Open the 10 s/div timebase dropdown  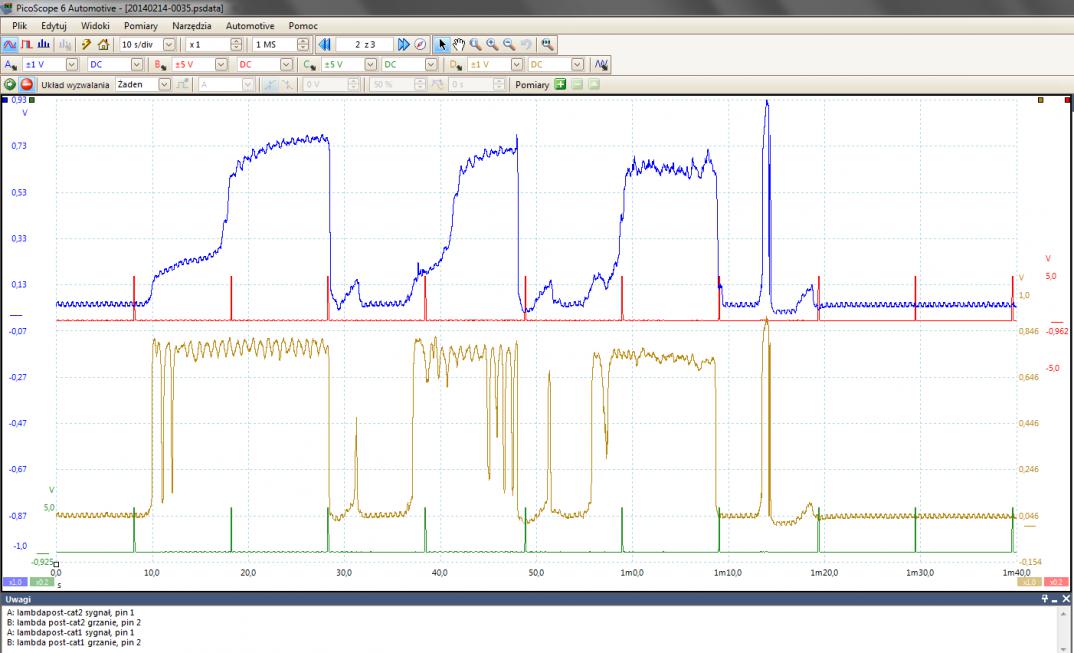(x=167, y=45)
